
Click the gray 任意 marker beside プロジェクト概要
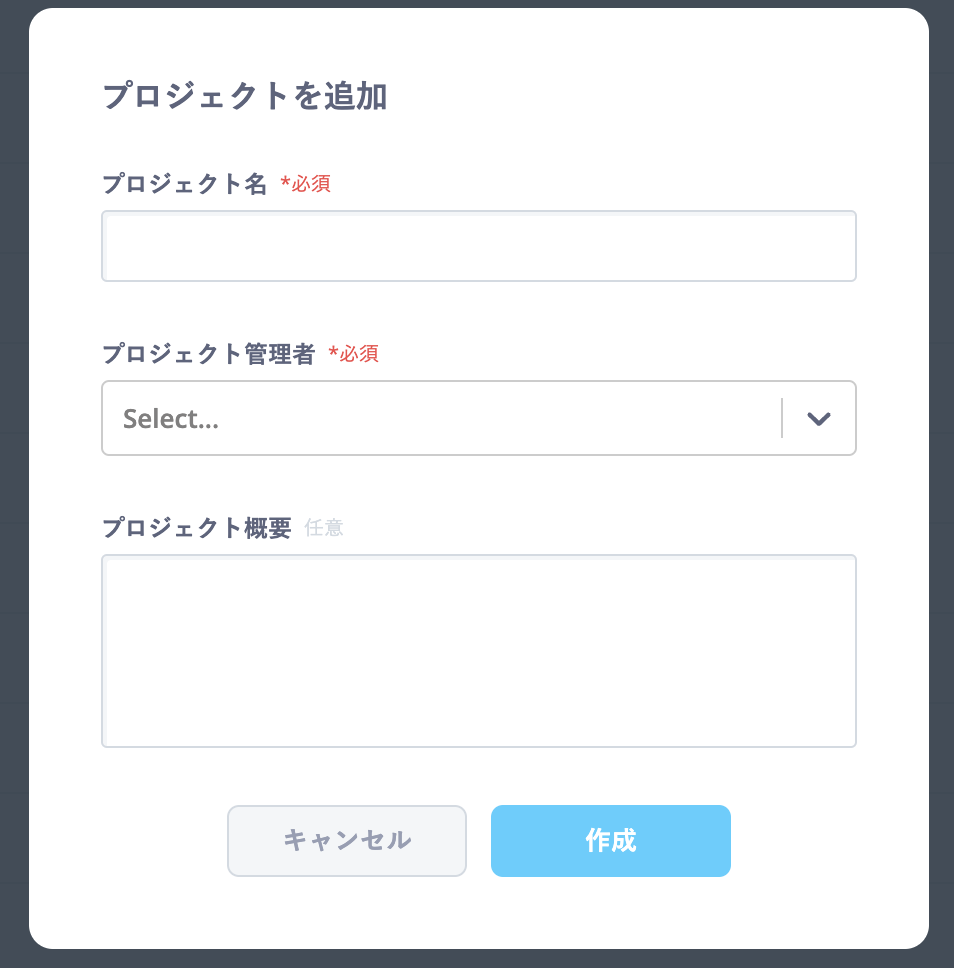coord(324,528)
